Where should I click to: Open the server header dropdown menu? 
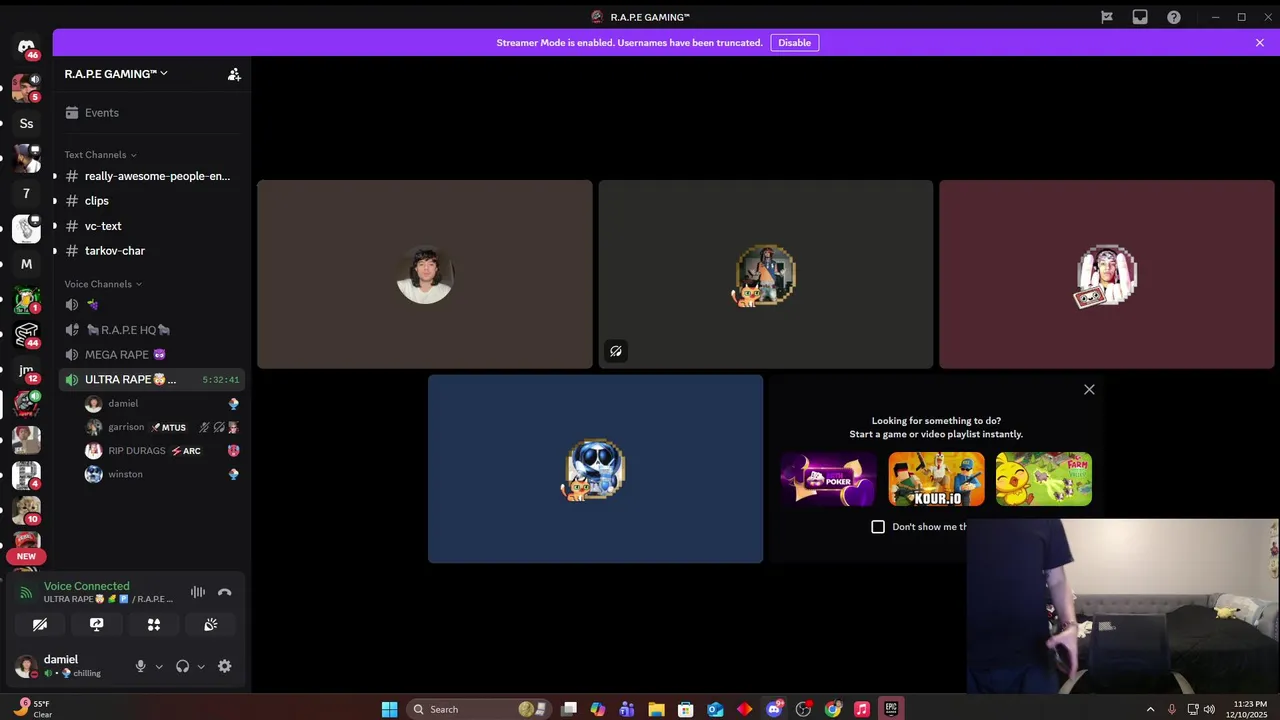[x=116, y=74]
